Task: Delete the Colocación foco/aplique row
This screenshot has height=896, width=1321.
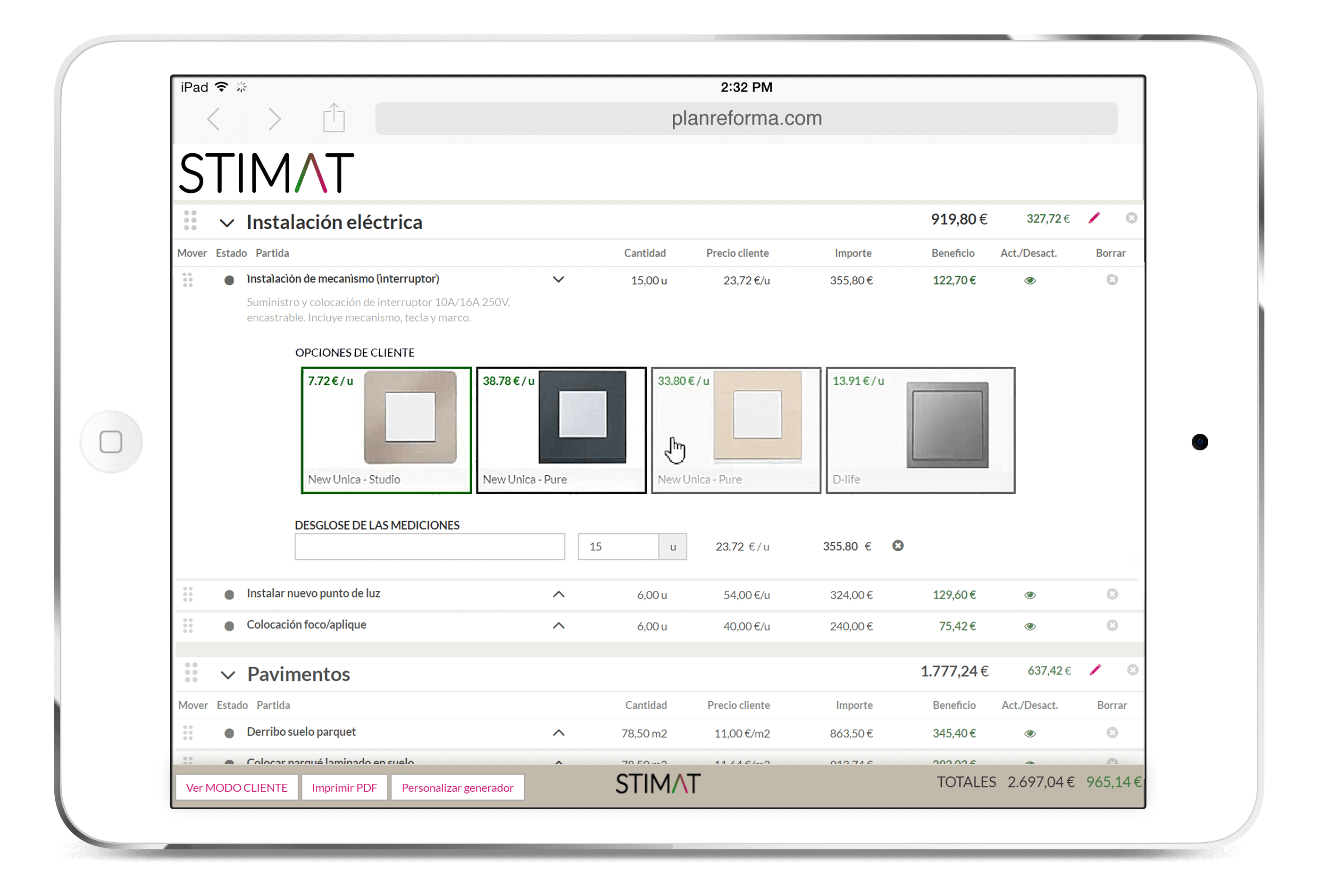Action: point(1112,626)
